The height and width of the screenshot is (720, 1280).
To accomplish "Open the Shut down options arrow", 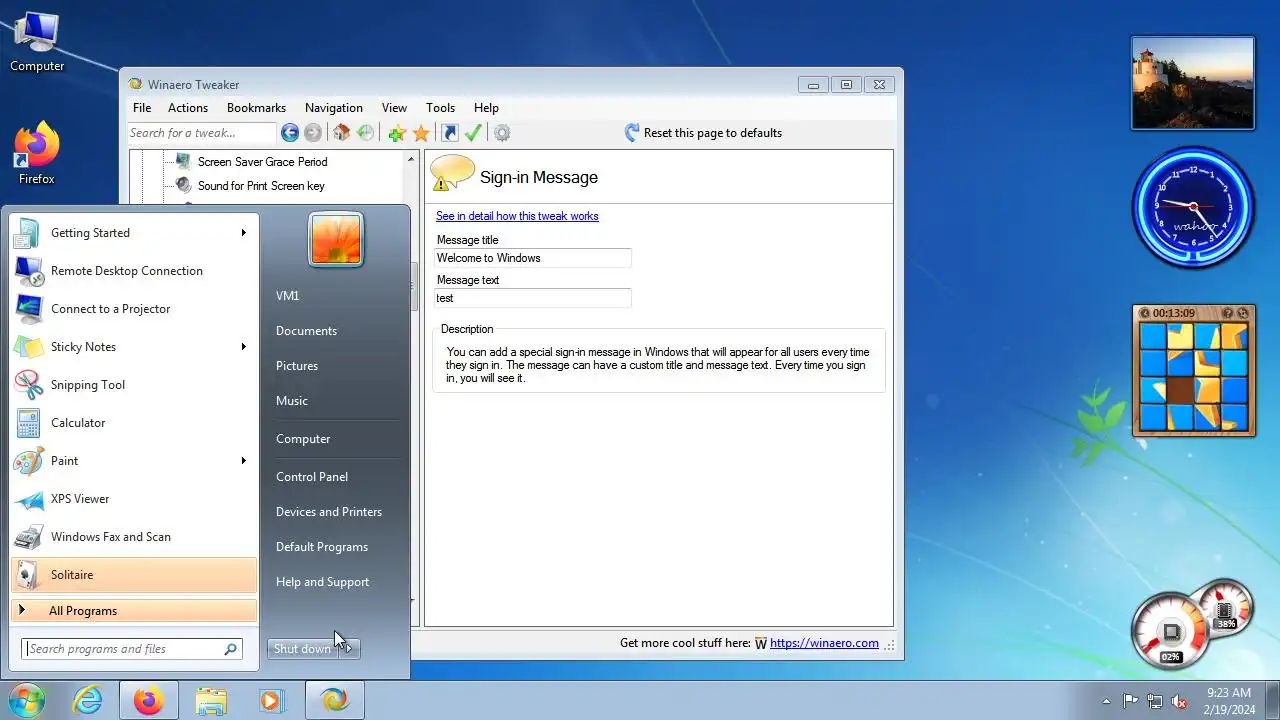I will click(x=348, y=649).
